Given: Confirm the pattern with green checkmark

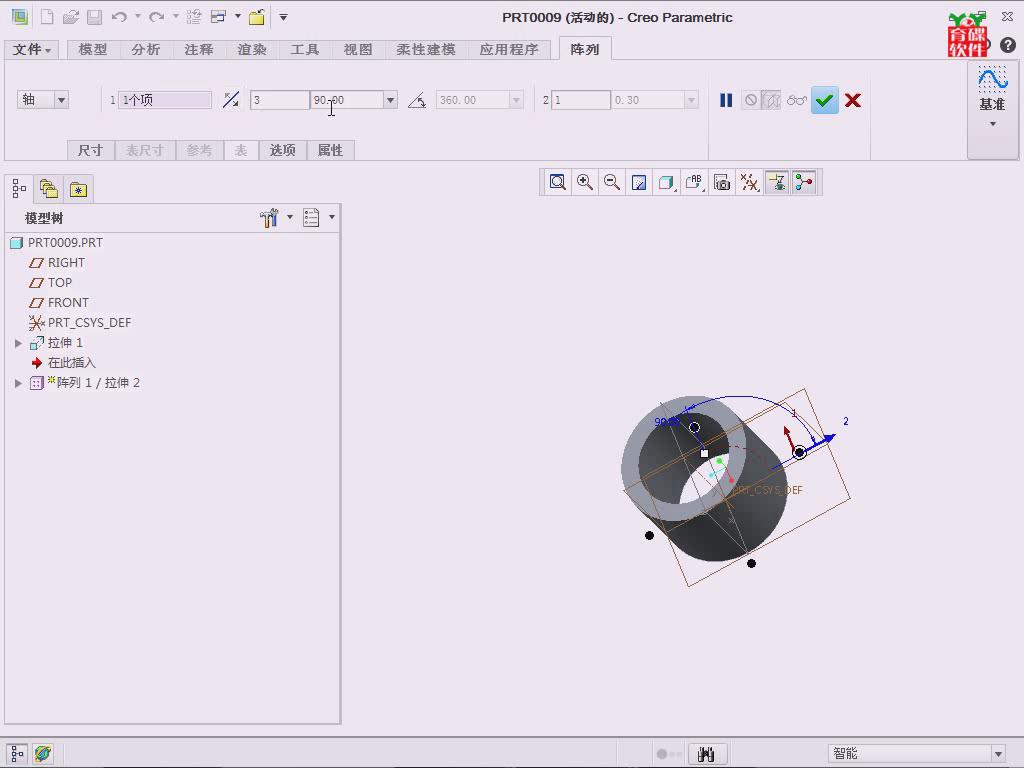Looking at the screenshot, I should [825, 100].
